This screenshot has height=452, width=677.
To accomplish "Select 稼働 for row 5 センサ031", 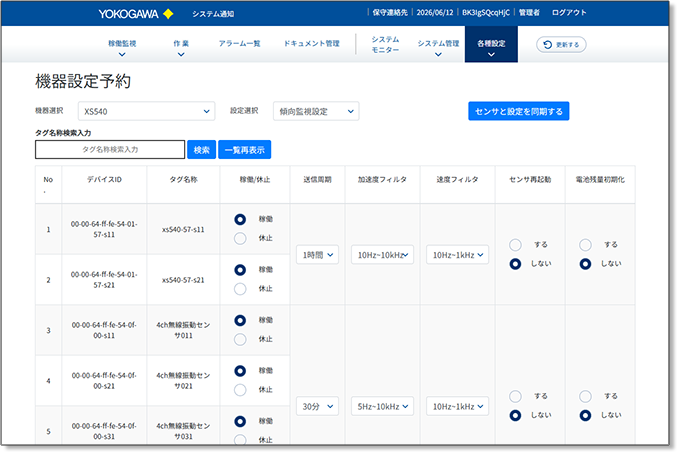I will tap(240, 421).
